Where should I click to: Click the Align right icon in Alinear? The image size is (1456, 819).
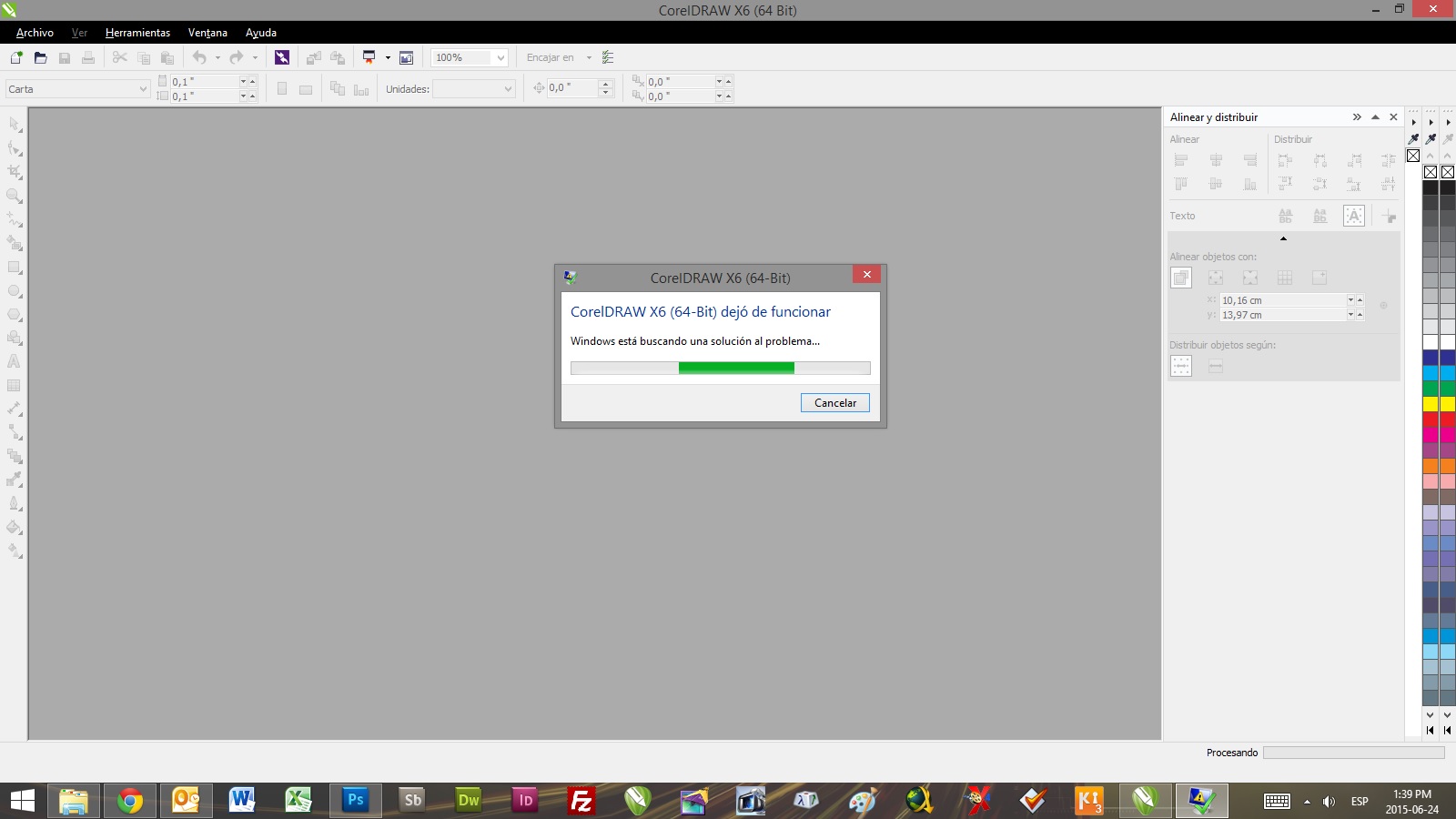click(1250, 160)
